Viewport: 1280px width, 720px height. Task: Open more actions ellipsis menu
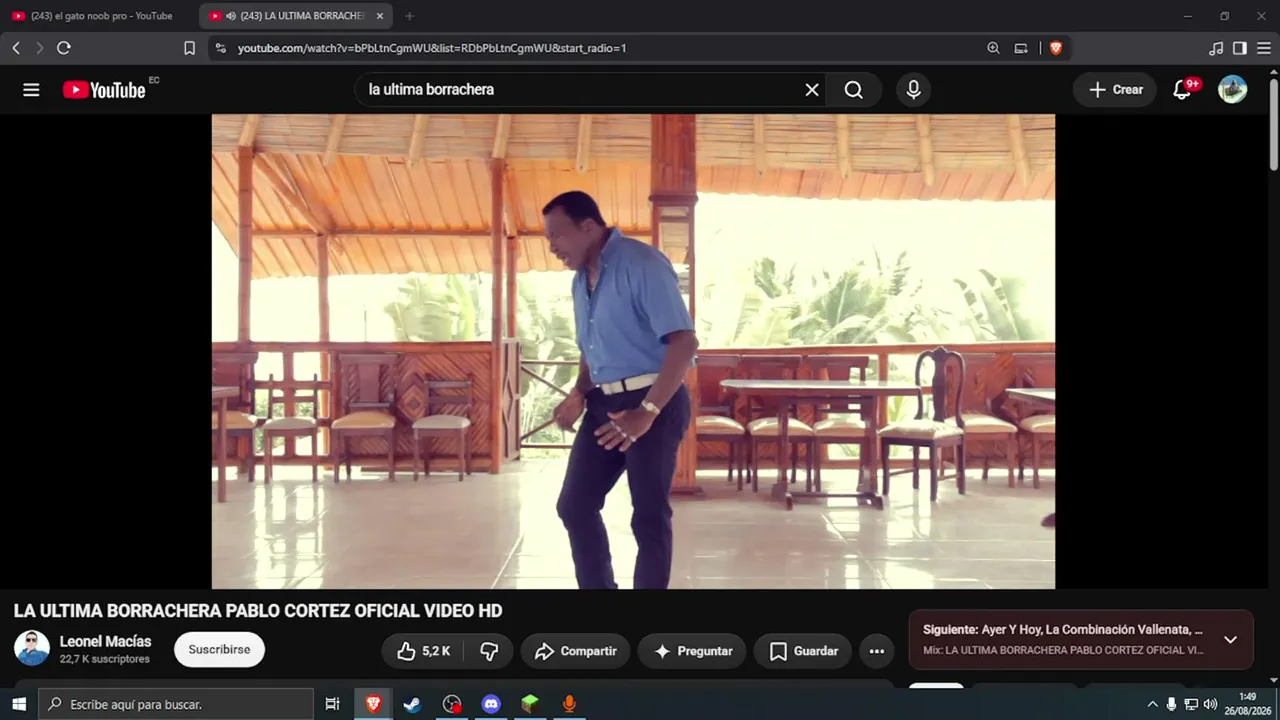click(x=877, y=651)
